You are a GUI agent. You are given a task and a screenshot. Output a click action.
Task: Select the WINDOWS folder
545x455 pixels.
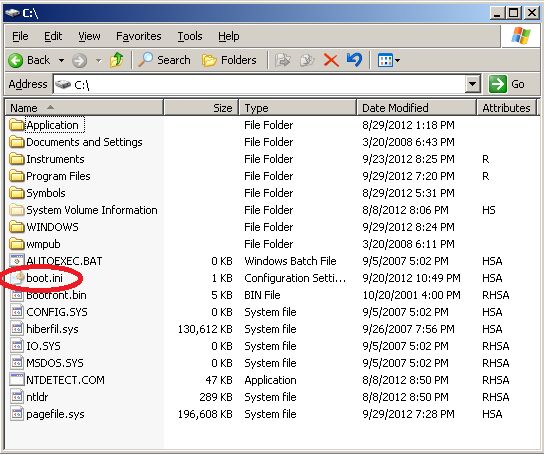click(52, 227)
